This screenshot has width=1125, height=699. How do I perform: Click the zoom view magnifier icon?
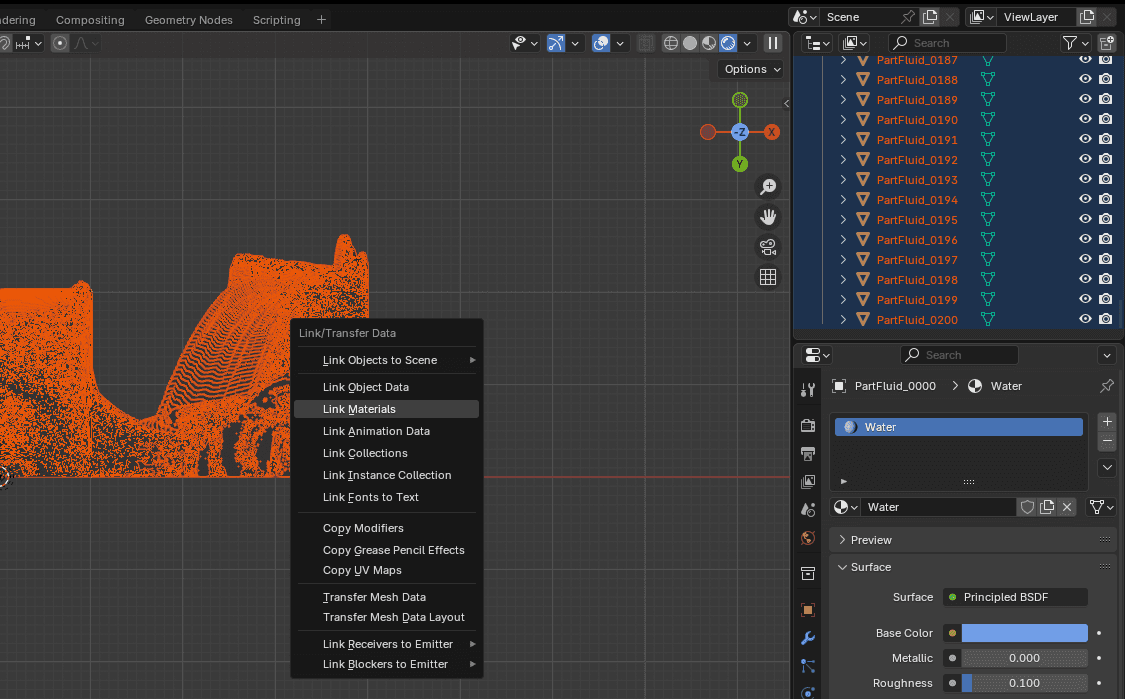pos(768,187)
